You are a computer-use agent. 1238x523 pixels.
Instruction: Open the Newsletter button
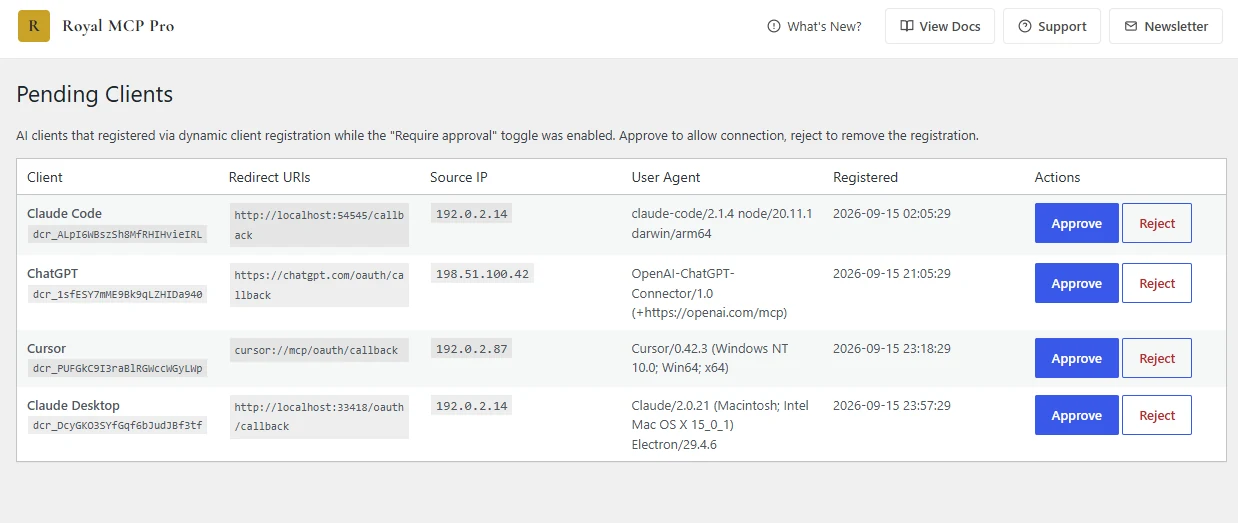tap(1166, 26)
